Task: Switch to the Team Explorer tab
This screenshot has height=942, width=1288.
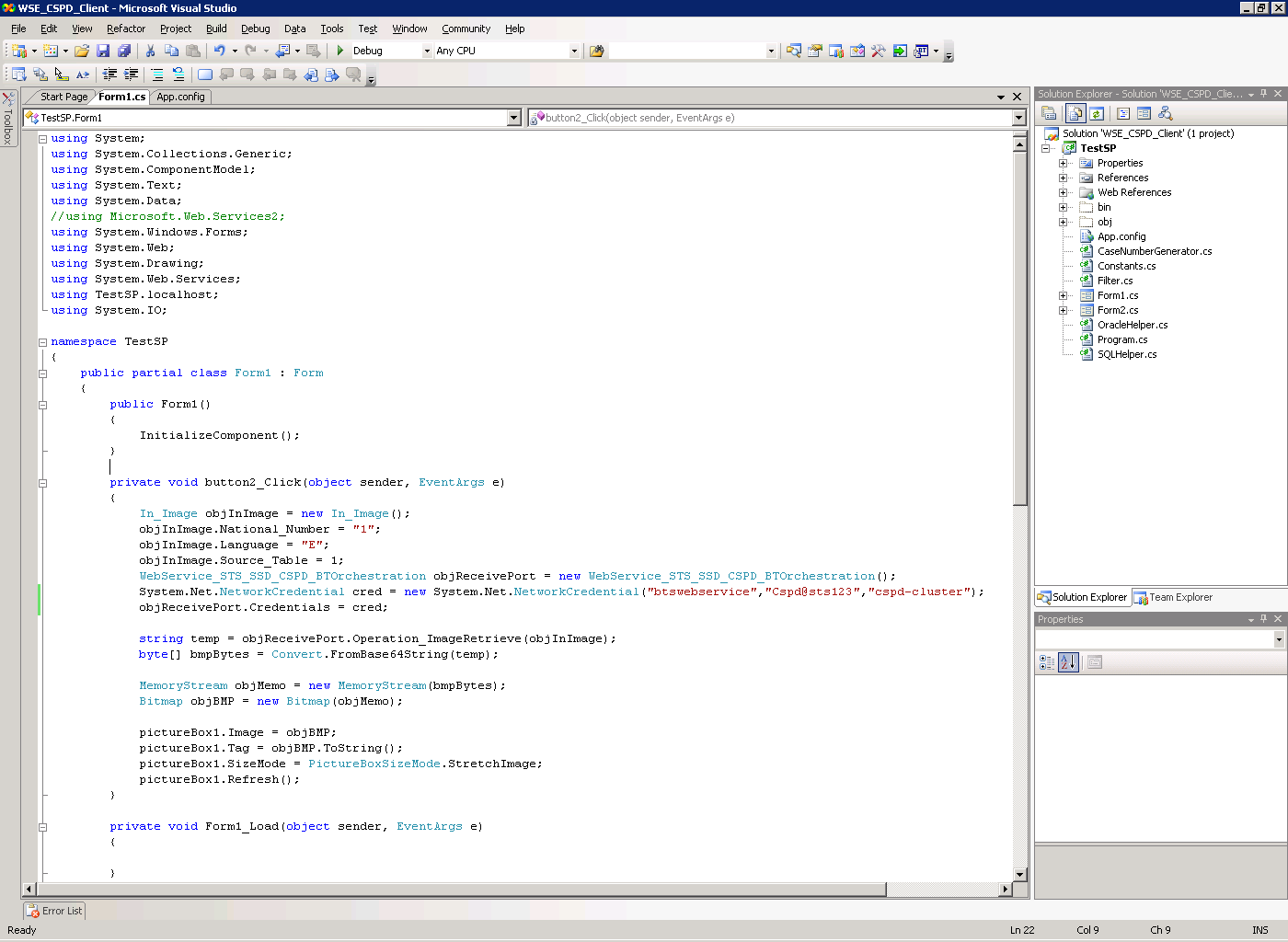Action: coord(1173,597)
